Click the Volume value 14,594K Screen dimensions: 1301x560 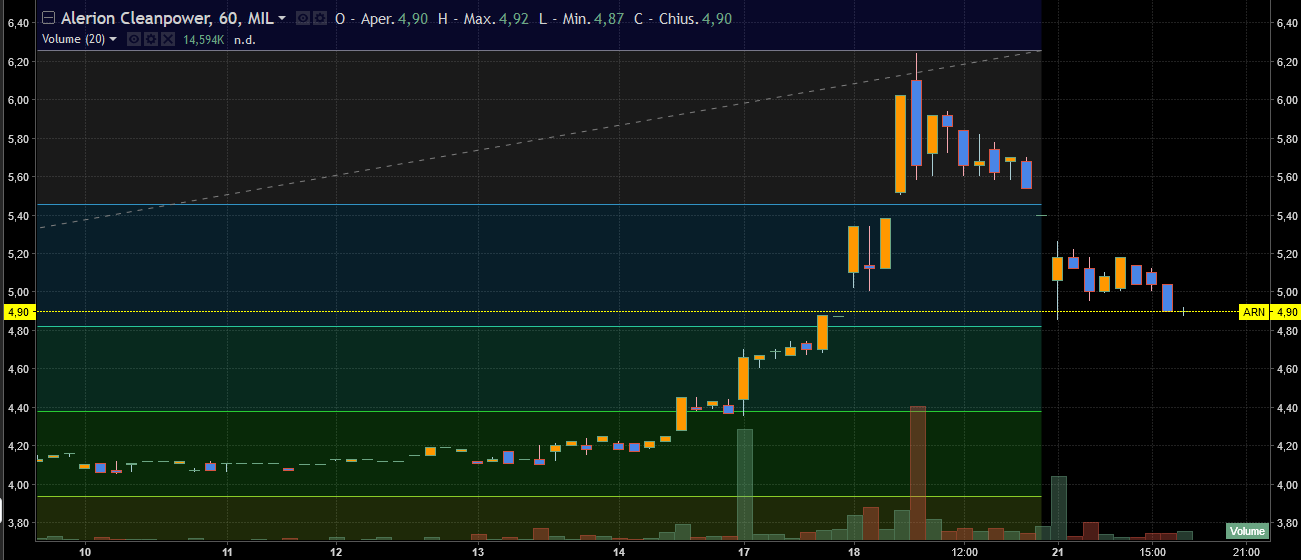coord(203,39)
